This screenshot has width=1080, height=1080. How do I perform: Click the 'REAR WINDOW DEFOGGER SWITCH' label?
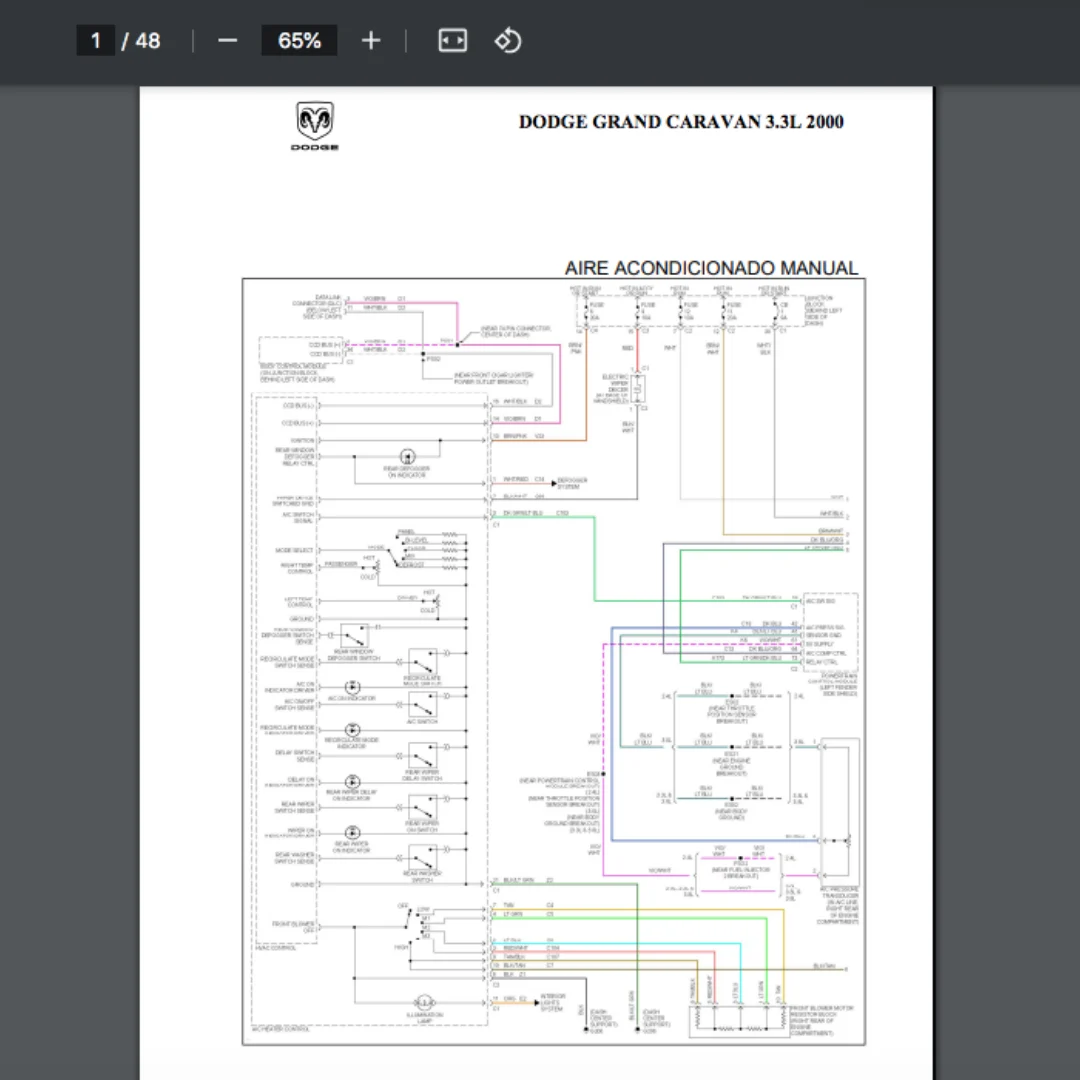coord(354,655)
